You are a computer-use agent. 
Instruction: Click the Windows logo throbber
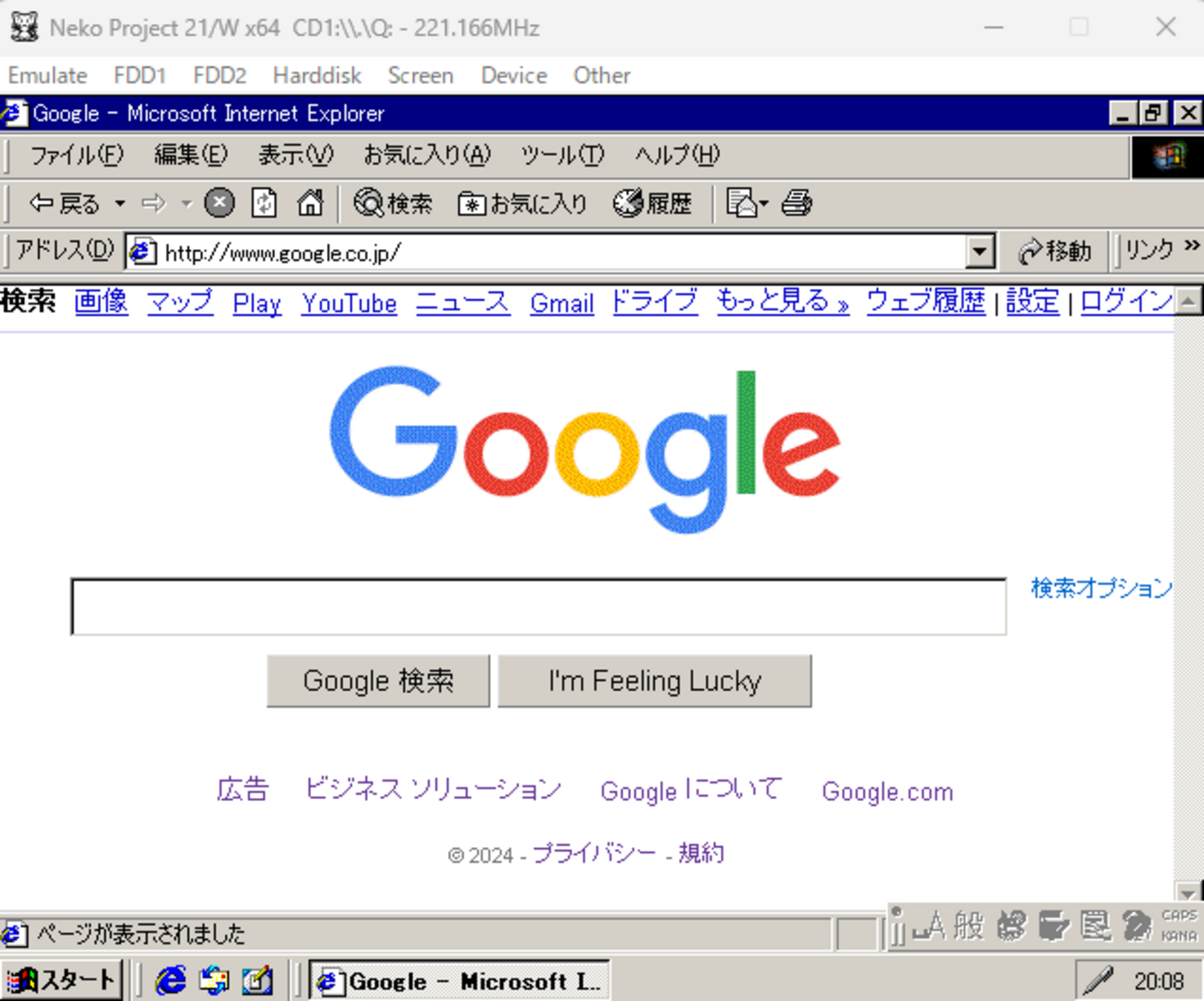pos(1168,156)
